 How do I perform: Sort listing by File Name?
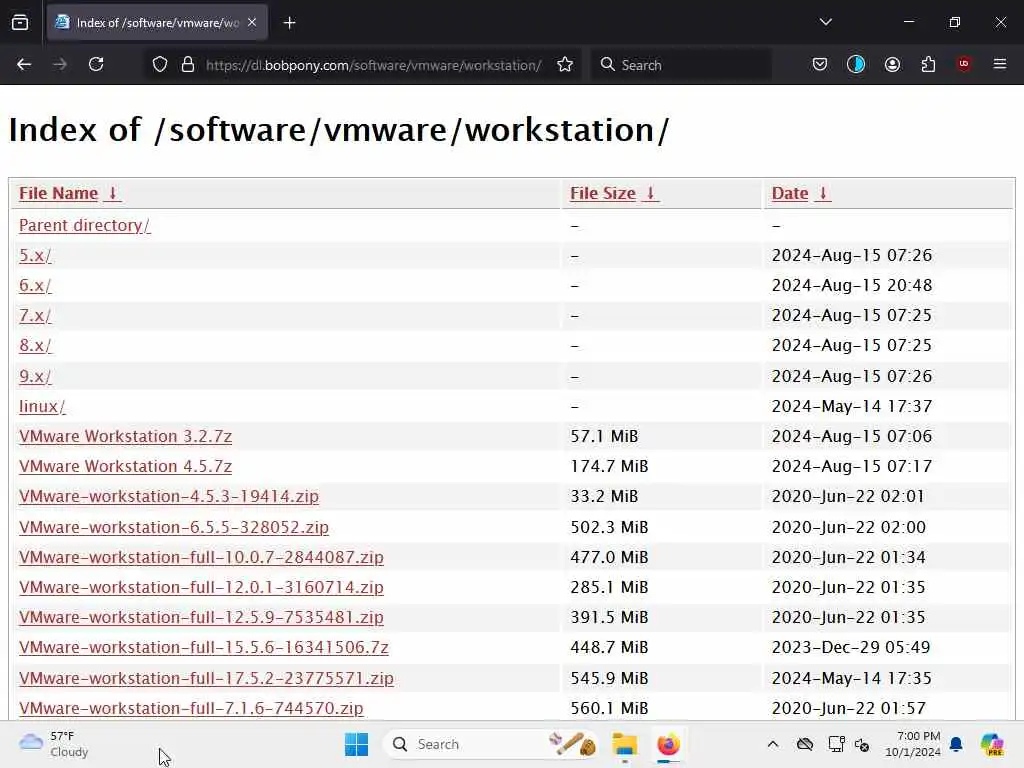click(x=69, y=193)
